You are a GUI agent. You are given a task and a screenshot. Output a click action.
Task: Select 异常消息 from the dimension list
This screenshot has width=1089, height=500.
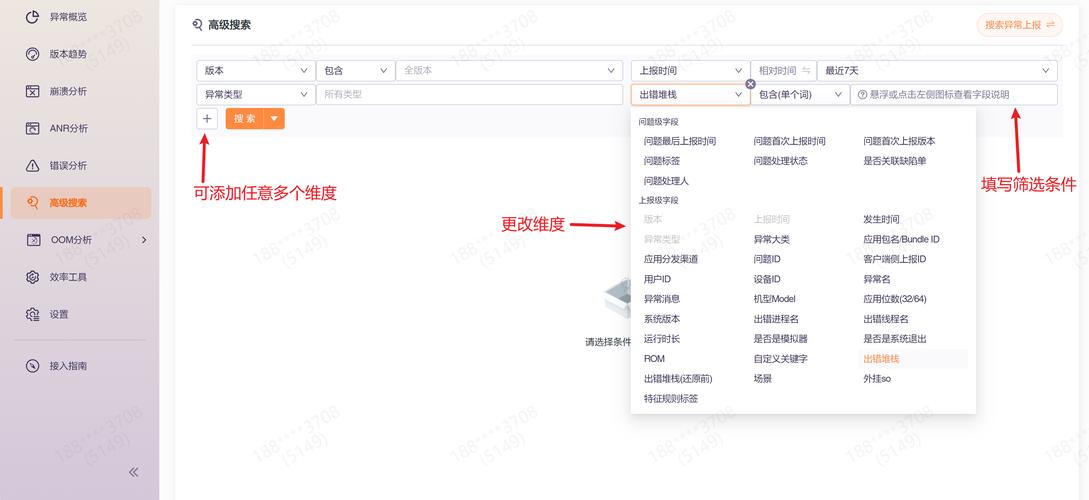coord(661,299)
